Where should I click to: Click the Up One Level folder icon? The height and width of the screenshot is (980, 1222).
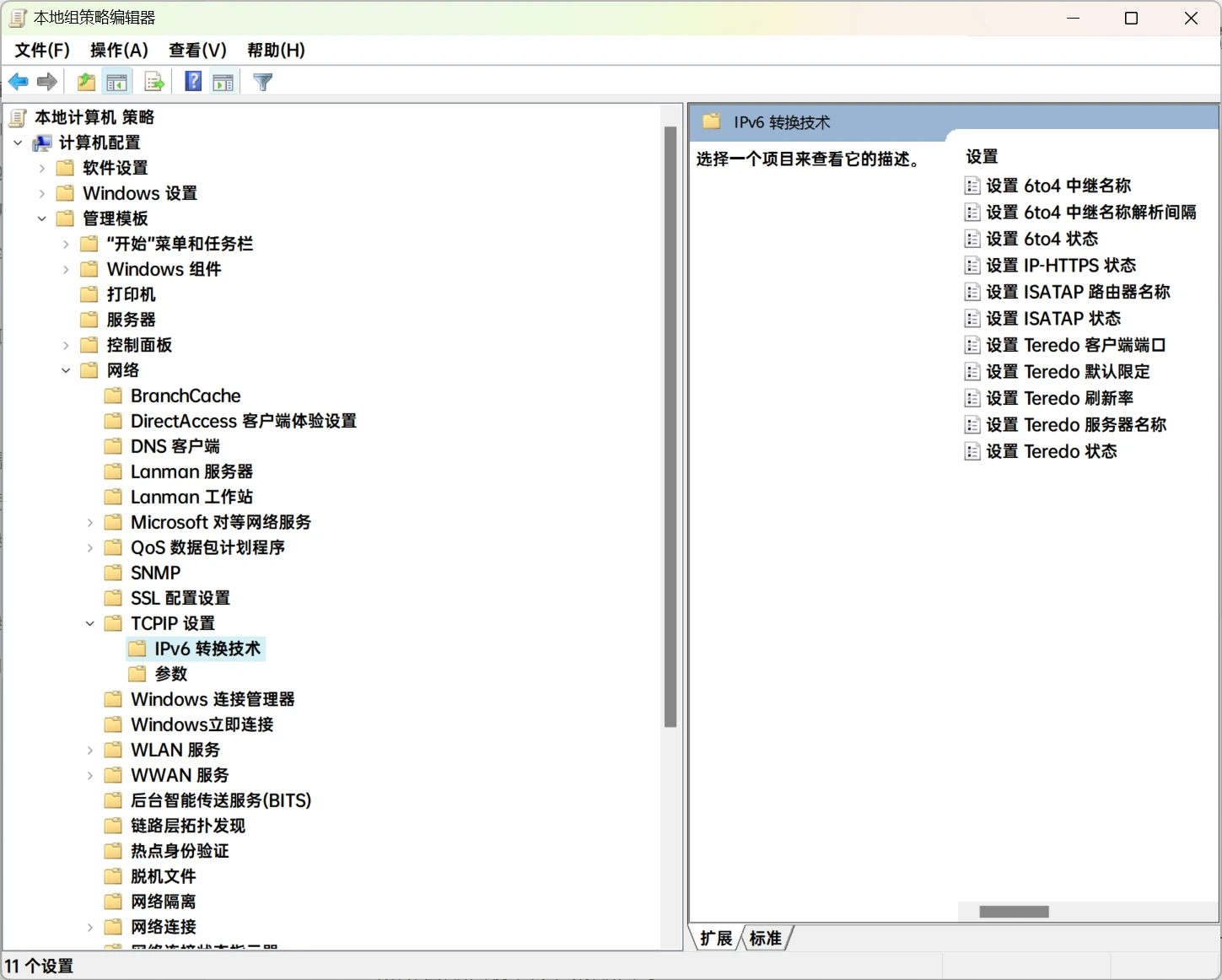86,82
